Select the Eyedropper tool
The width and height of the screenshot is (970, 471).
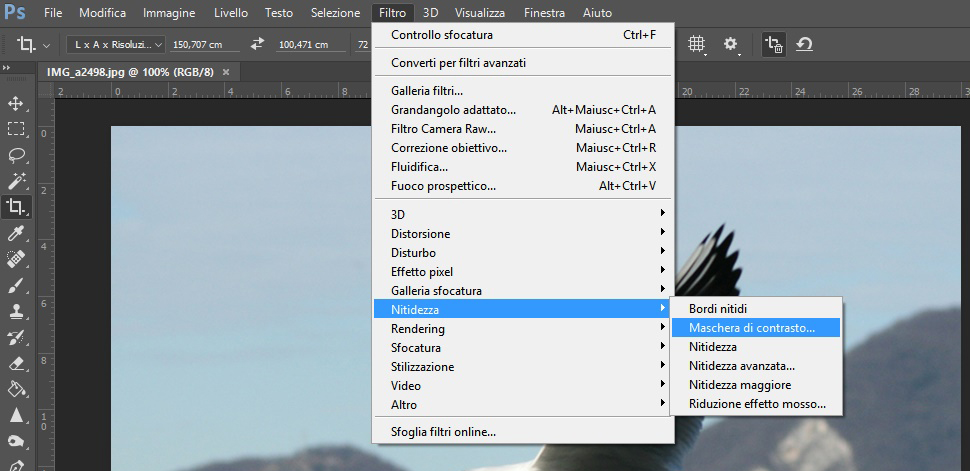pos(15,233)
